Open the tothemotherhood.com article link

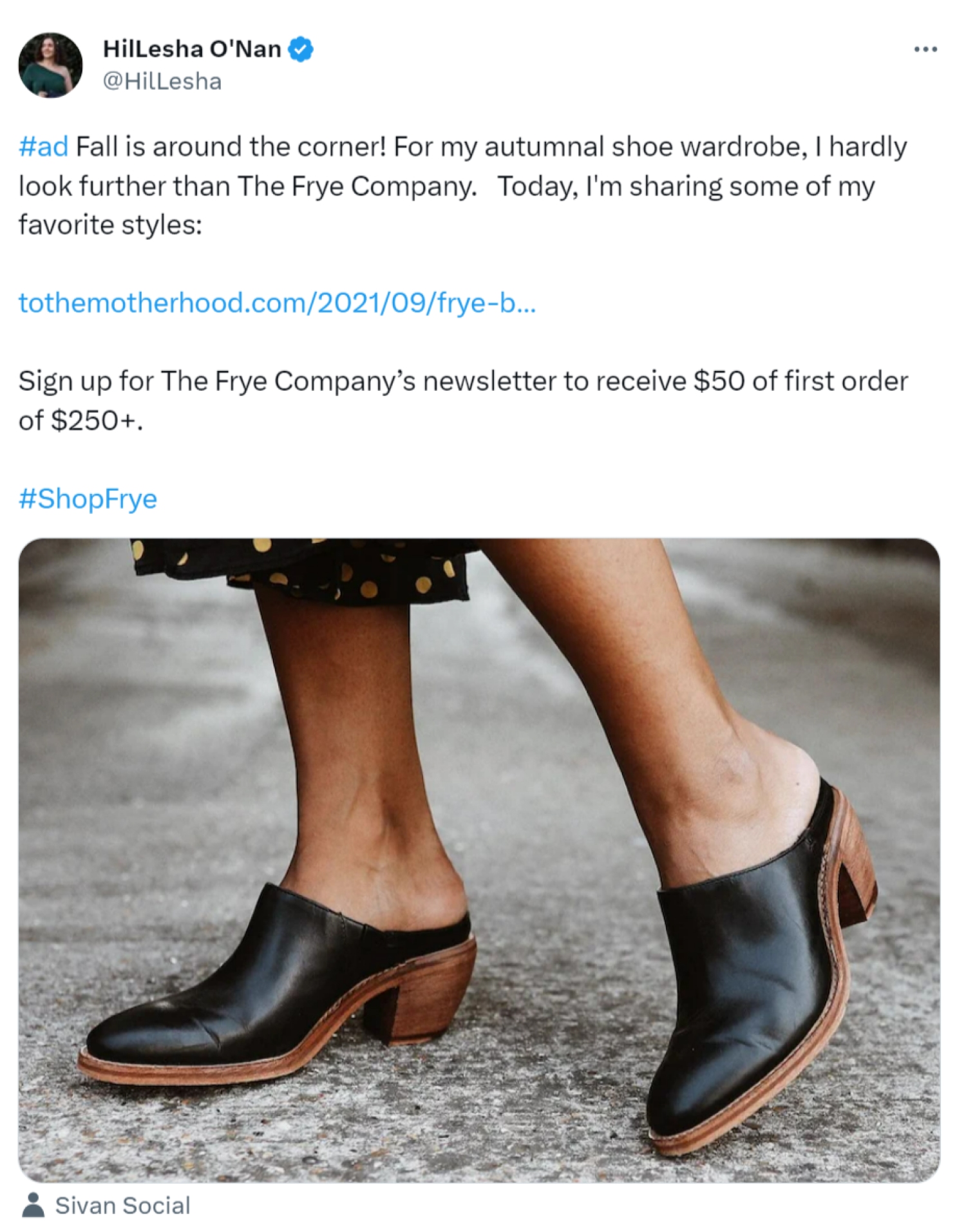277,303
